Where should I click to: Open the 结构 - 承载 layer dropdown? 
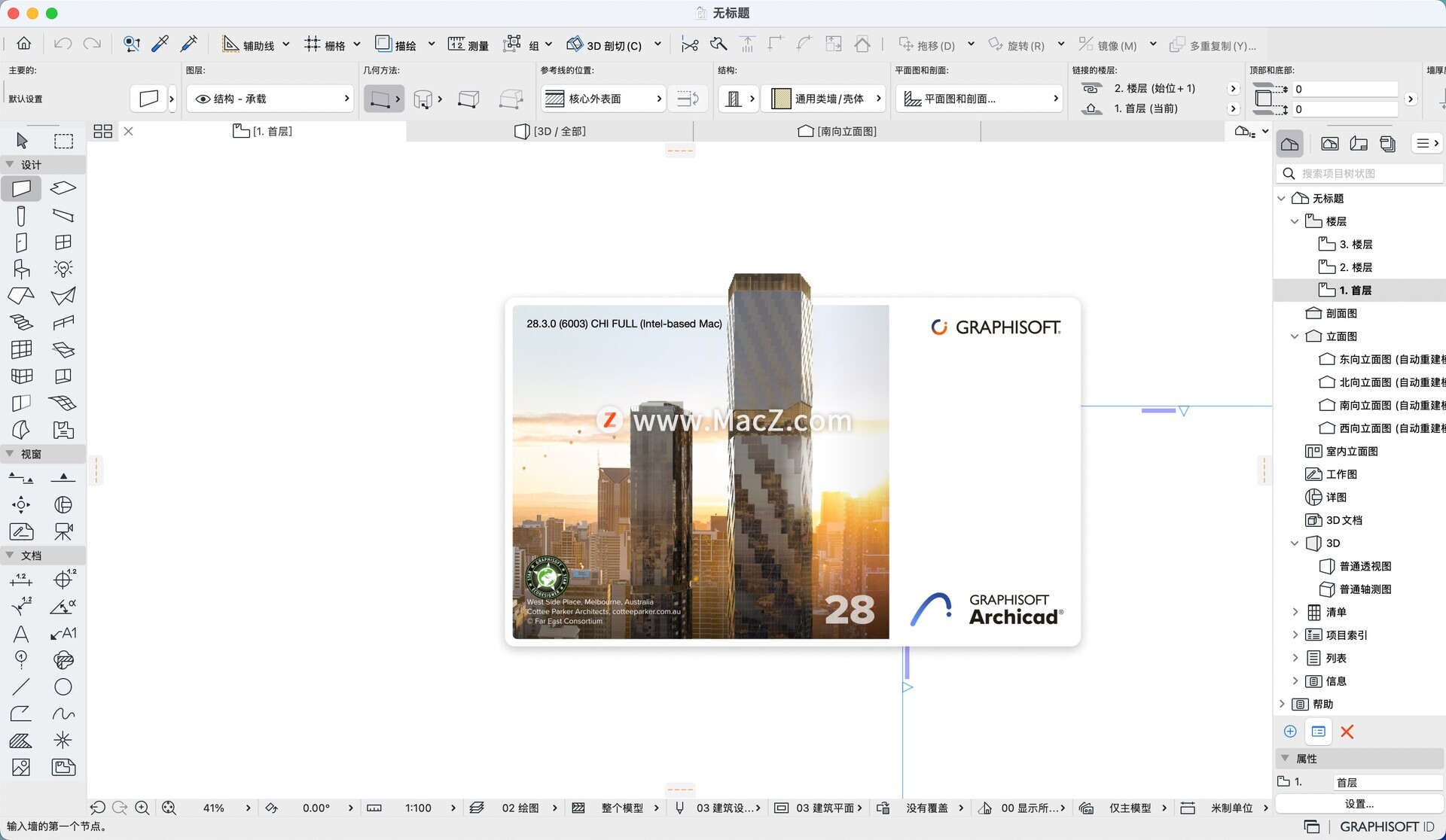click(270, 99)
